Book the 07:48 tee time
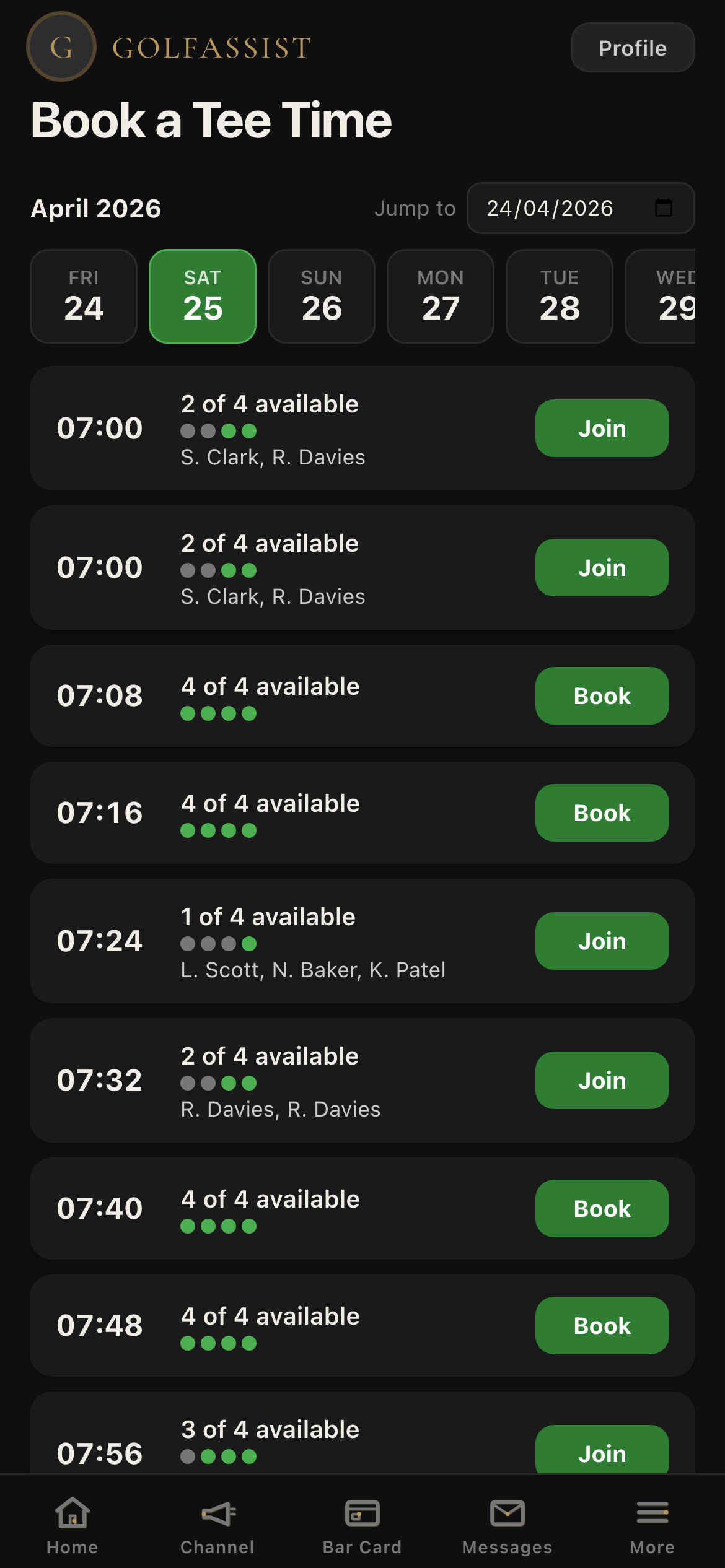This screenshot has height=1568, width=725. point(602,1326)
